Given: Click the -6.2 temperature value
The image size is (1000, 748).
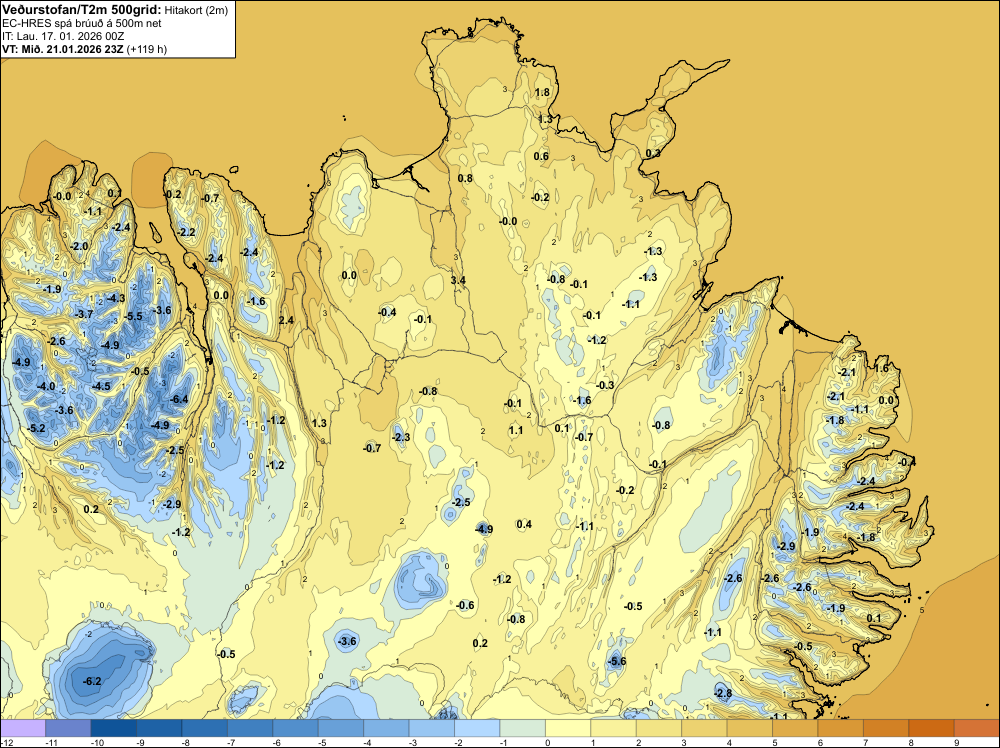Looking at the screenshot, I should click(x=92, y=681).
